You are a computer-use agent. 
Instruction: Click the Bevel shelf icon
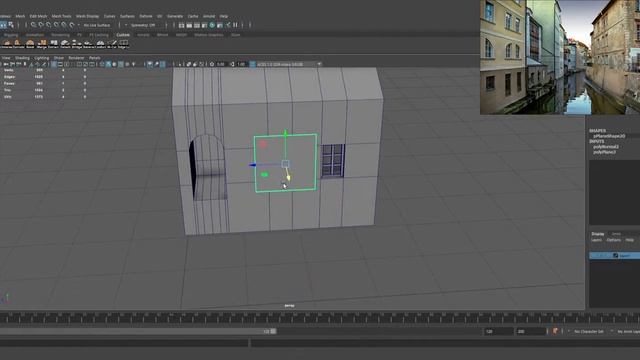(30, 43)
